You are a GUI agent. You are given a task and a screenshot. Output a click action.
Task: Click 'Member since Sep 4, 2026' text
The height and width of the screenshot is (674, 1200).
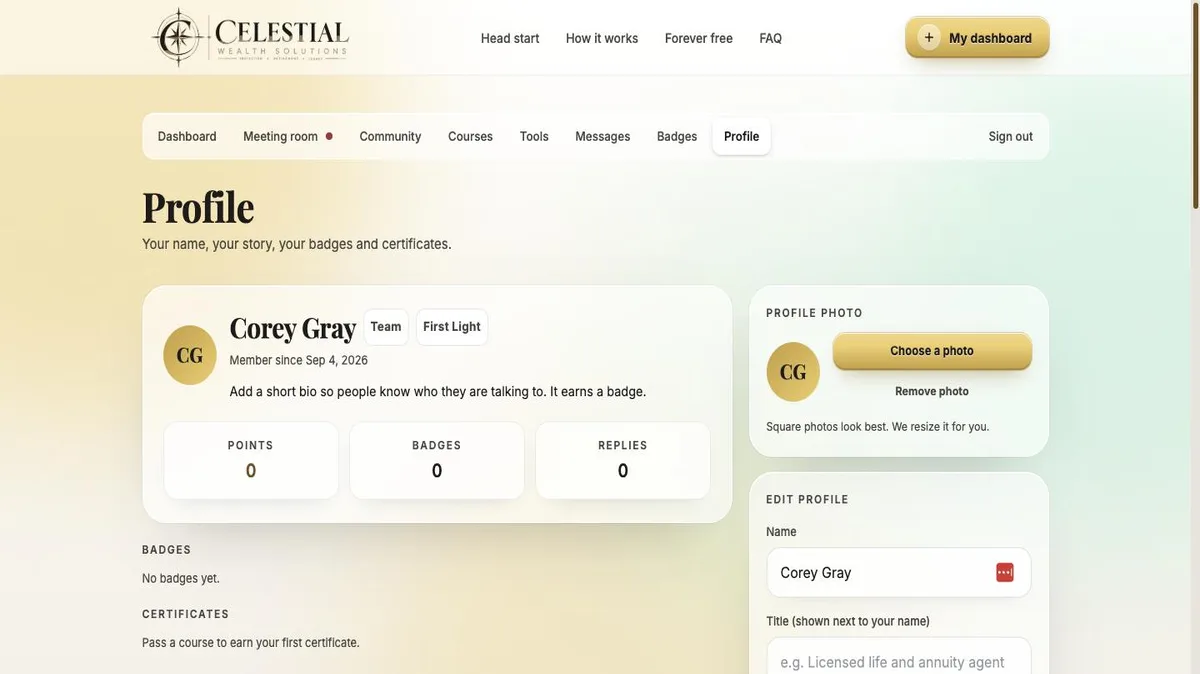[299, 360]
